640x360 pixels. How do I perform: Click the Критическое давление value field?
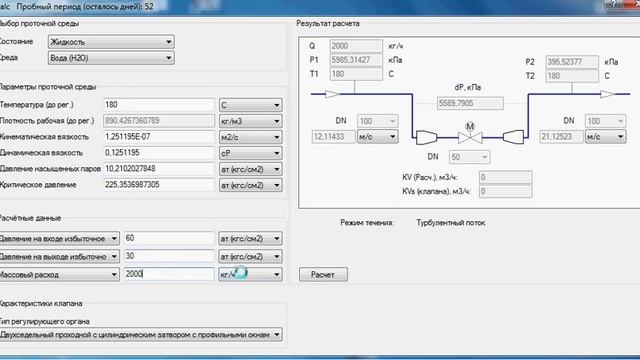click(159, 185)
